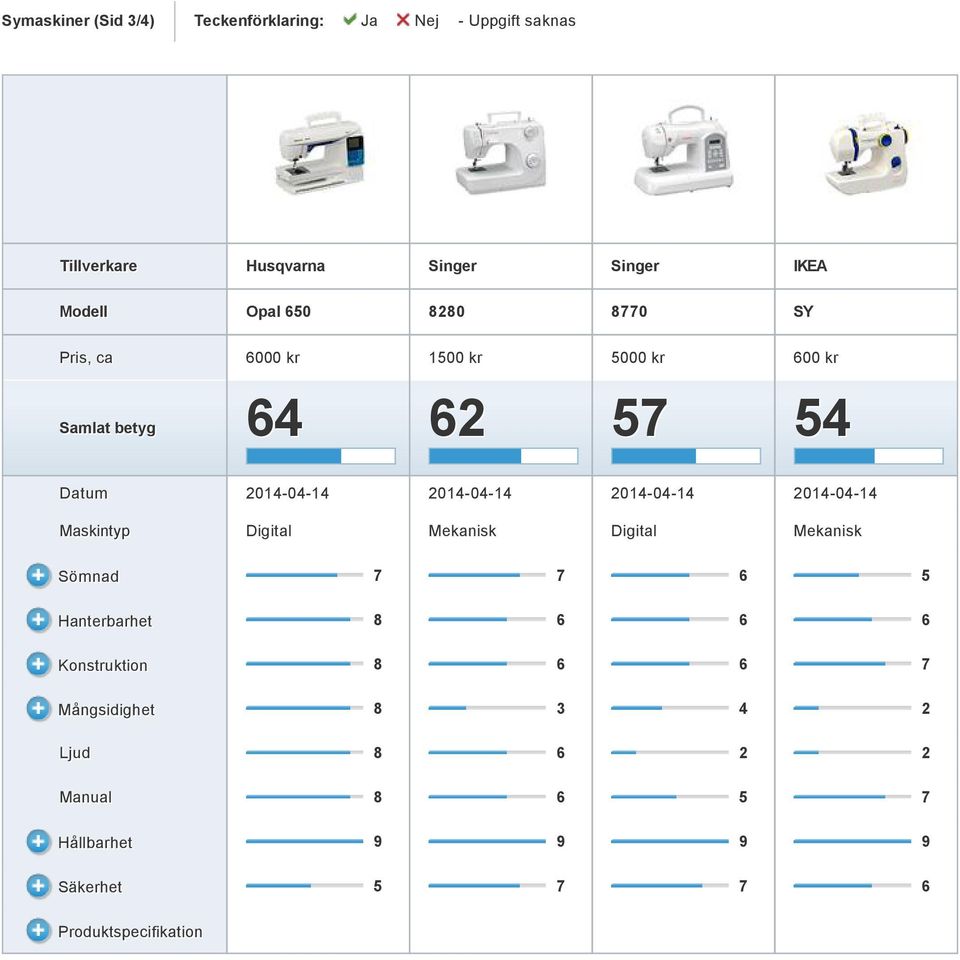Click the 'SY' model name
This screenshot has height=960, width=960.
803,312
